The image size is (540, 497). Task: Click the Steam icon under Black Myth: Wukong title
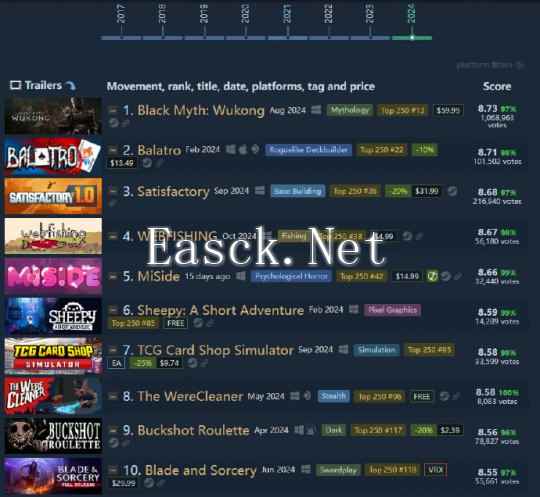114,123
